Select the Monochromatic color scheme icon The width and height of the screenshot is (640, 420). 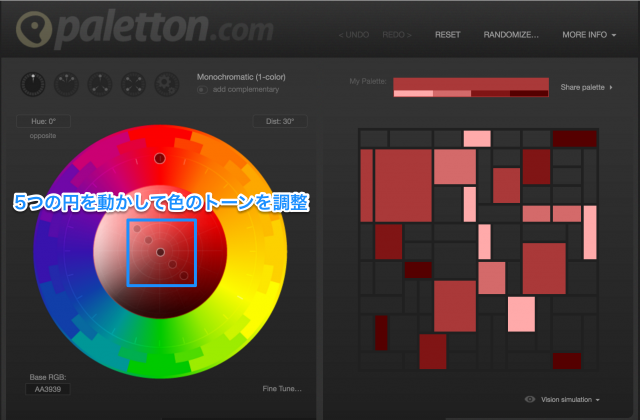[33, 84]
